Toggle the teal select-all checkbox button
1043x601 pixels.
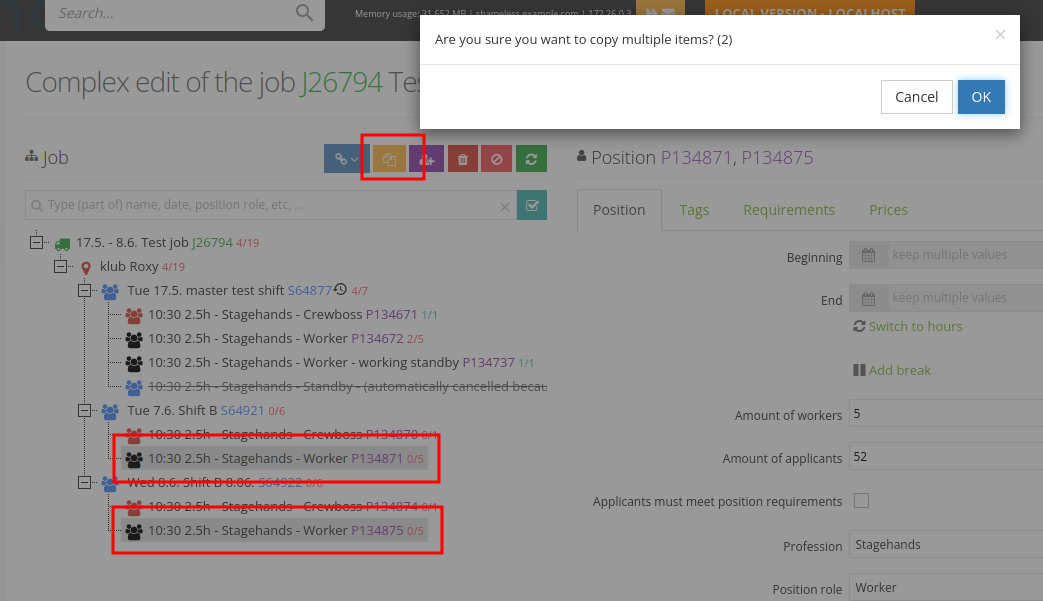pos(532,206)
